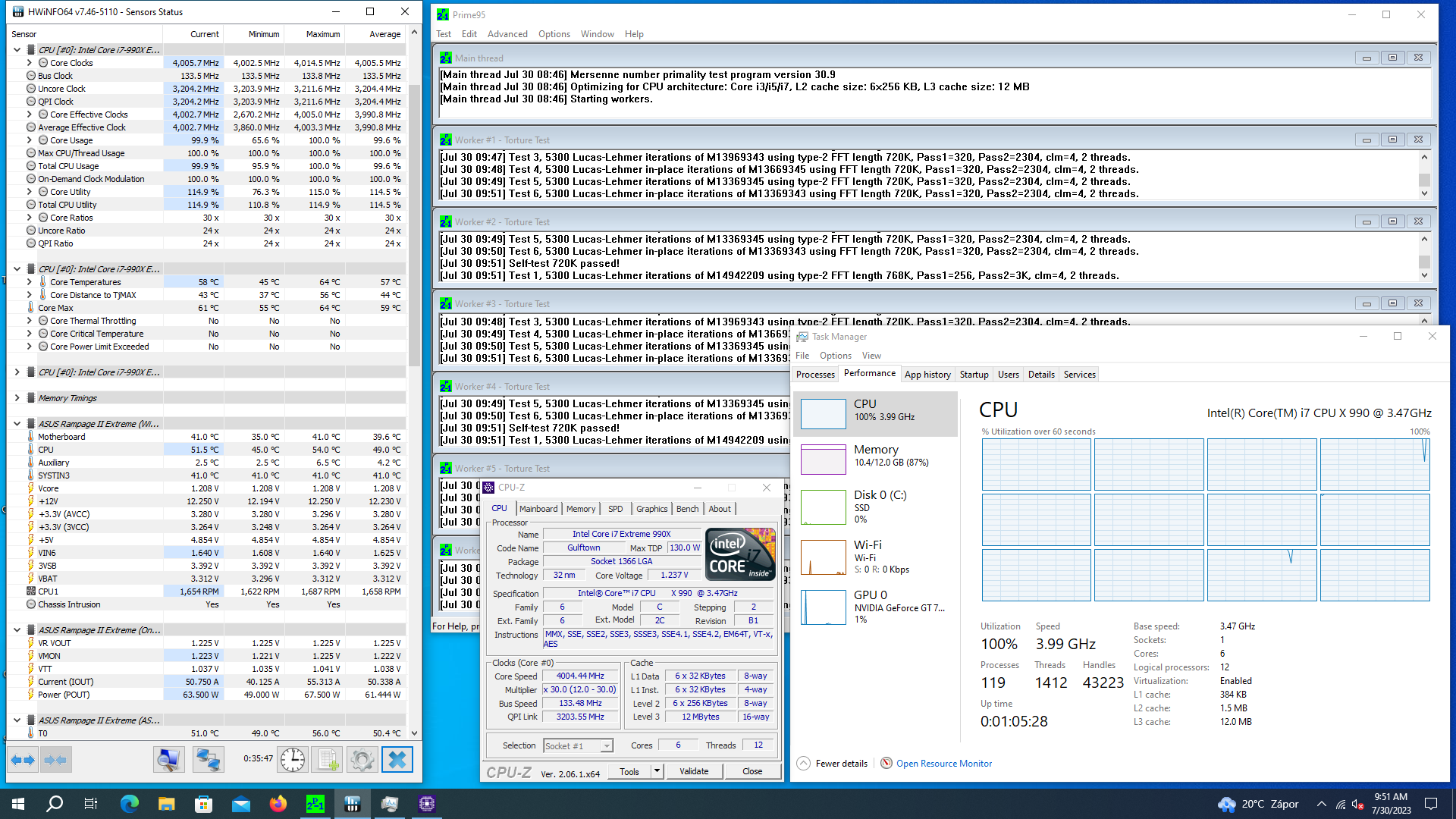Viewport: 1456px width, 819px height.
Task: Click network tray icon
Action: [1340, 804]
